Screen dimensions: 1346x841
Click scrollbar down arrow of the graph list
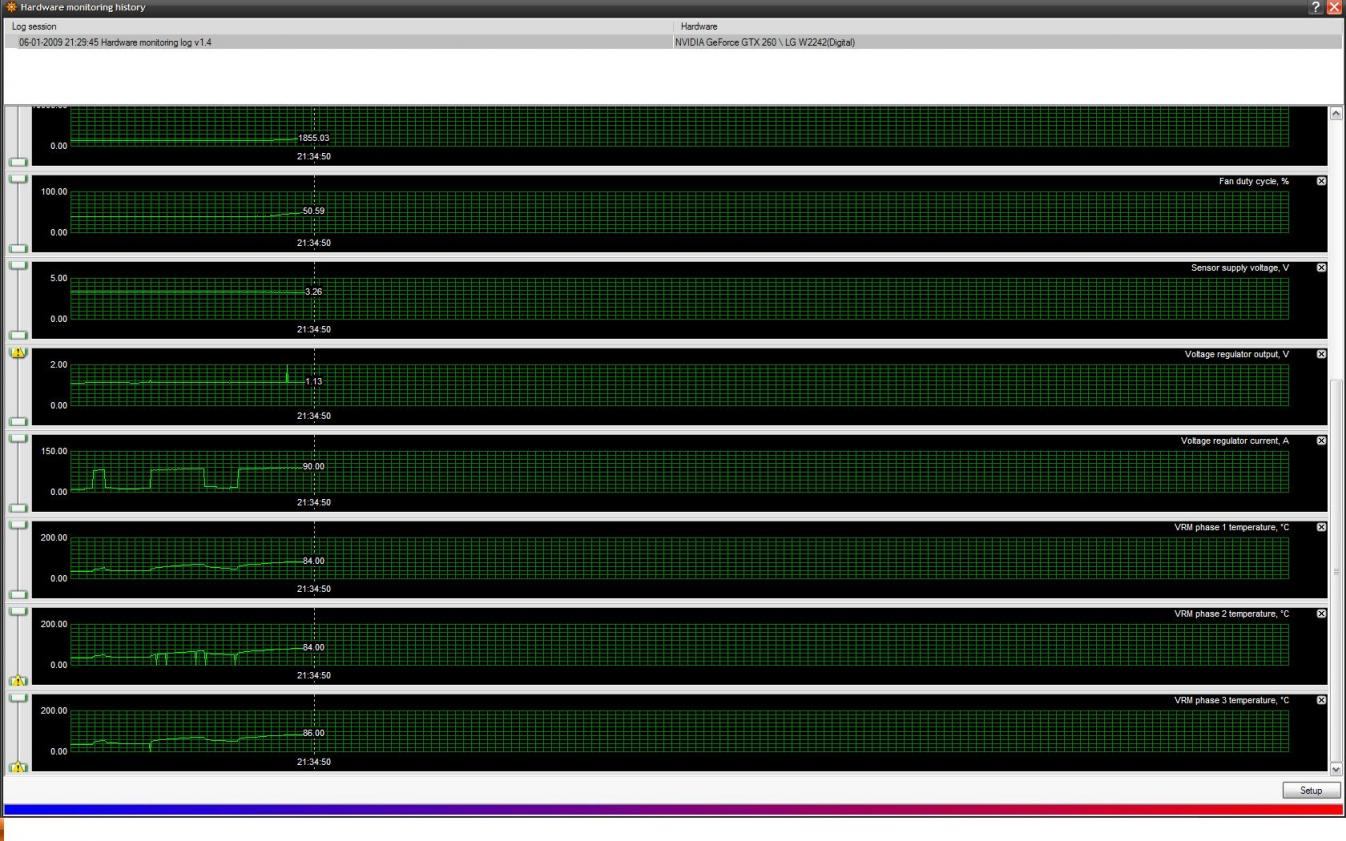(1337, 768)
